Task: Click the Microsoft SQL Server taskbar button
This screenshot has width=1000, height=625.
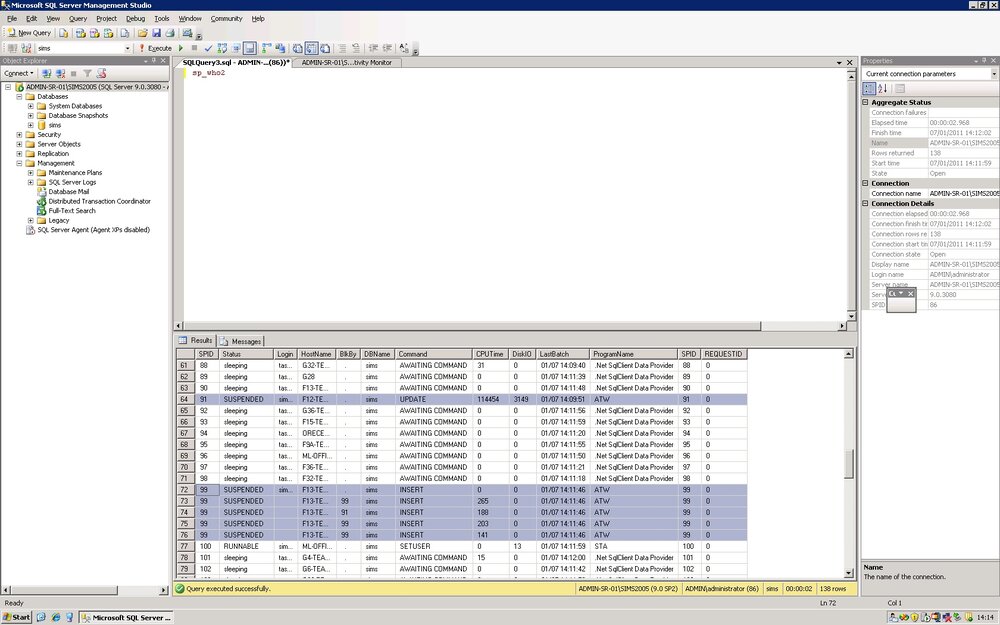Action: (127, 617)
